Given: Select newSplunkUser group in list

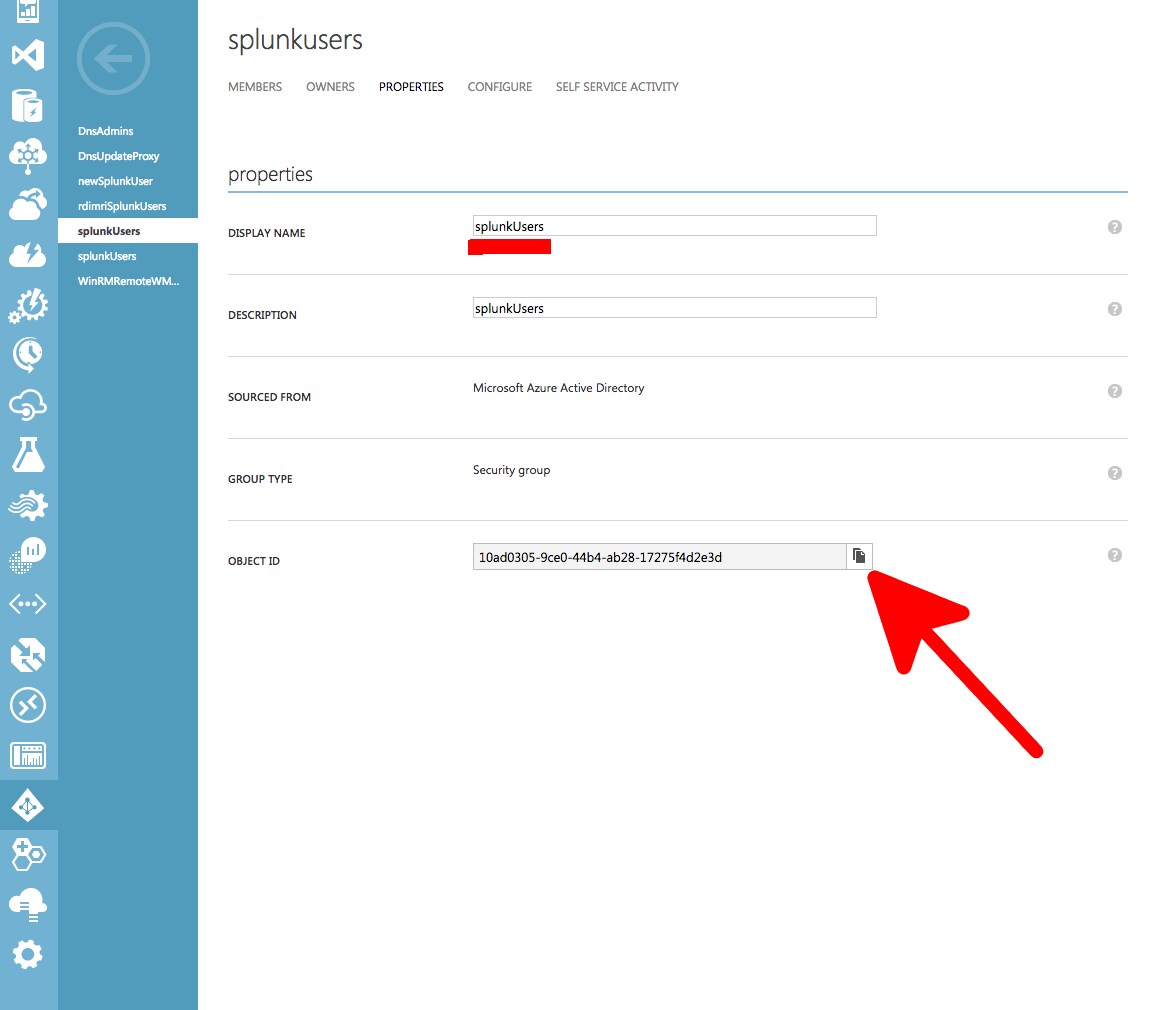Looking at the screenshot, I should coord(115,181).
